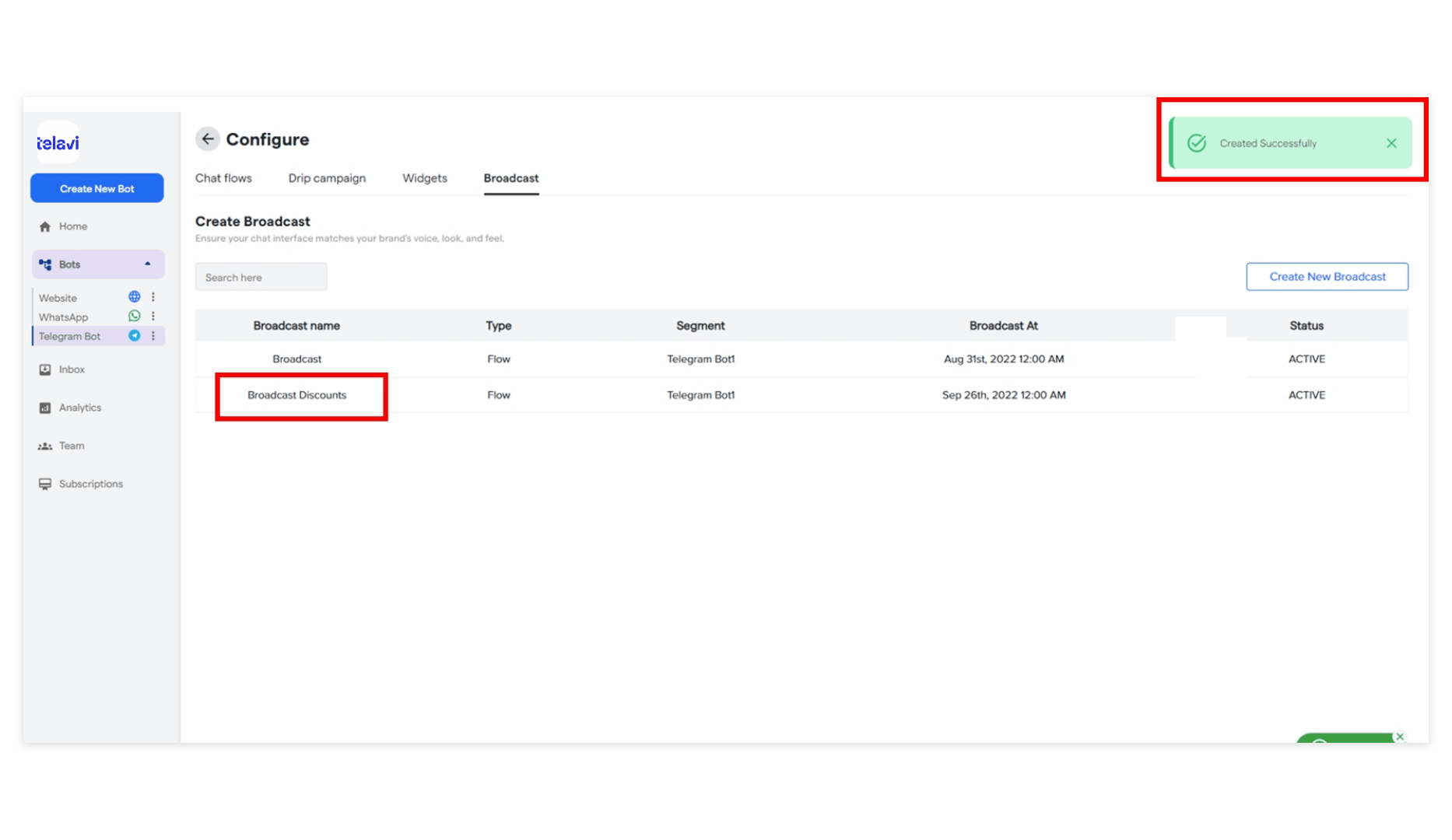1452x840 pixels.
Task: Click the success checkmark icon in notification
Action: point(1197,143)
